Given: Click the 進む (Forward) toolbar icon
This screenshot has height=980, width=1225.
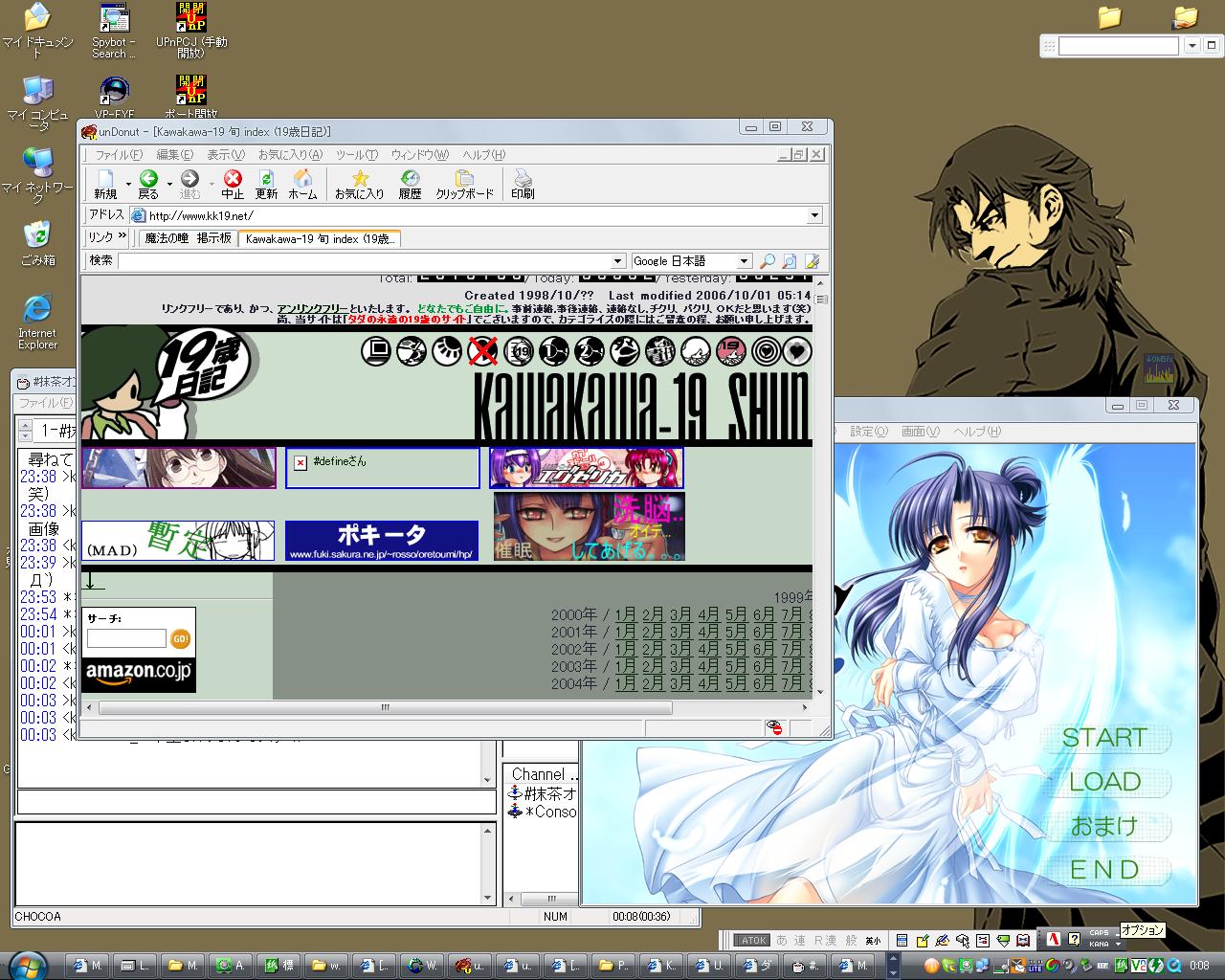Looking at the screenshot, I should click(189, 184).
